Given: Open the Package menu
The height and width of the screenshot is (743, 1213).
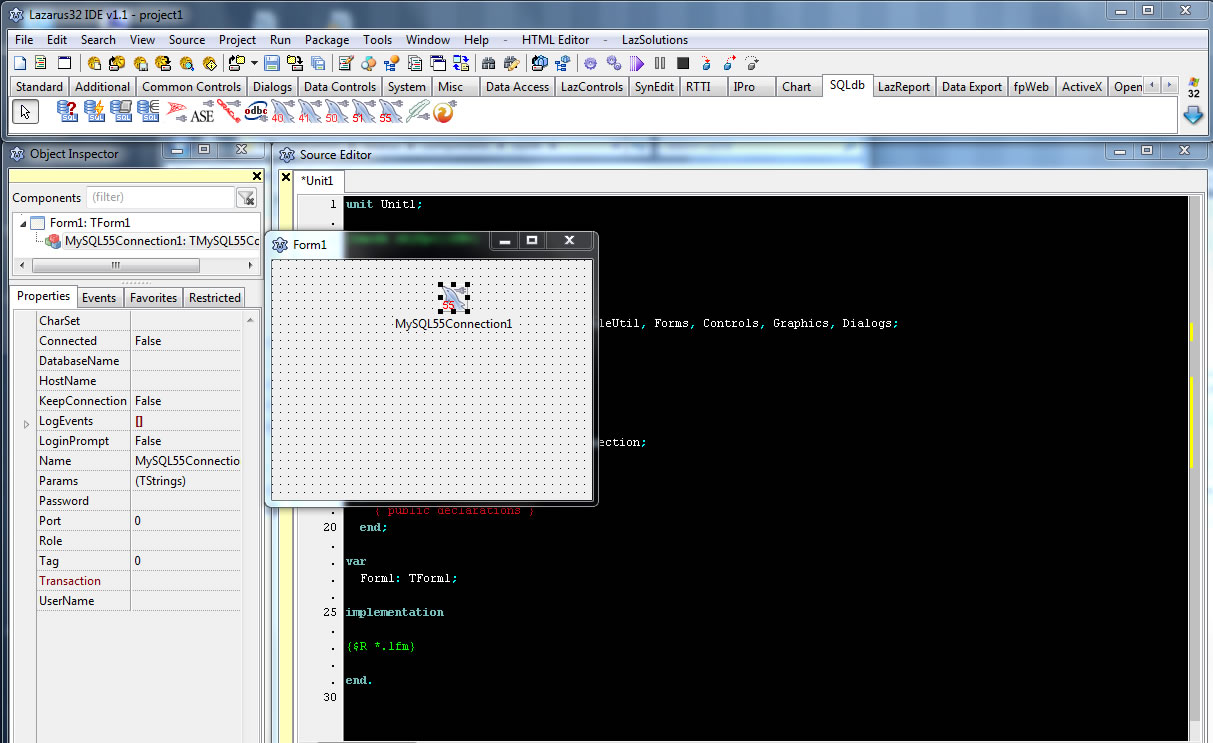Looking at the screenshot, I should click(327, 40).
